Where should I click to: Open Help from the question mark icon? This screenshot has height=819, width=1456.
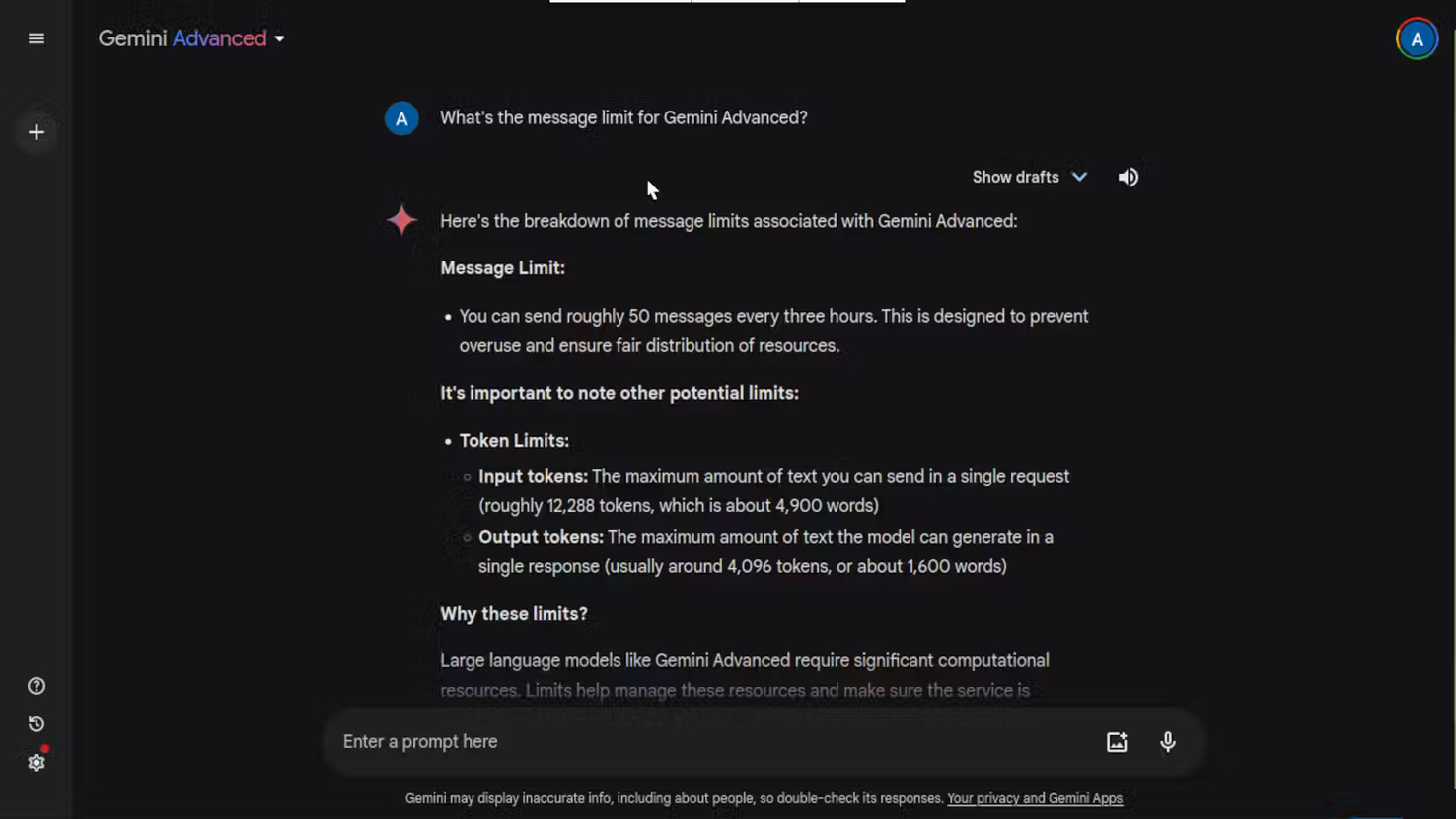pyautogui.click(x=36, y=686)
